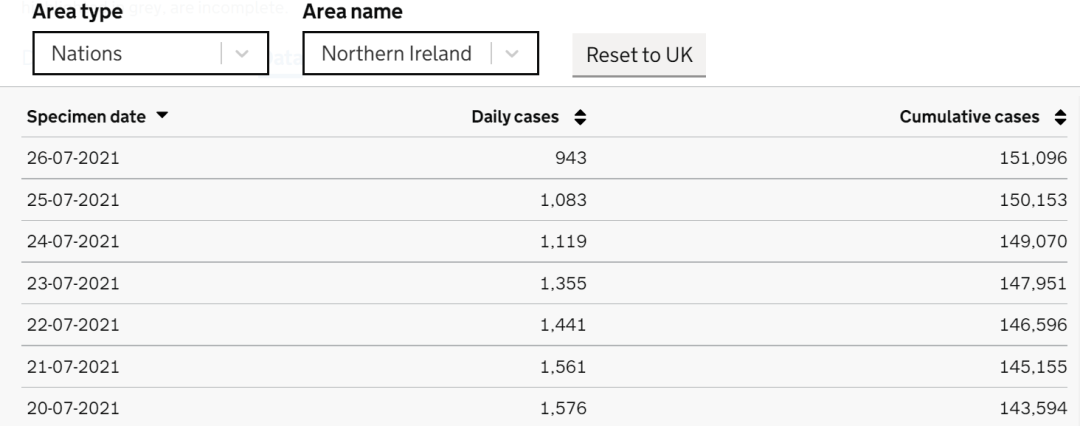
Task: Select the 20-07-2021 date row
Action: 73,406
